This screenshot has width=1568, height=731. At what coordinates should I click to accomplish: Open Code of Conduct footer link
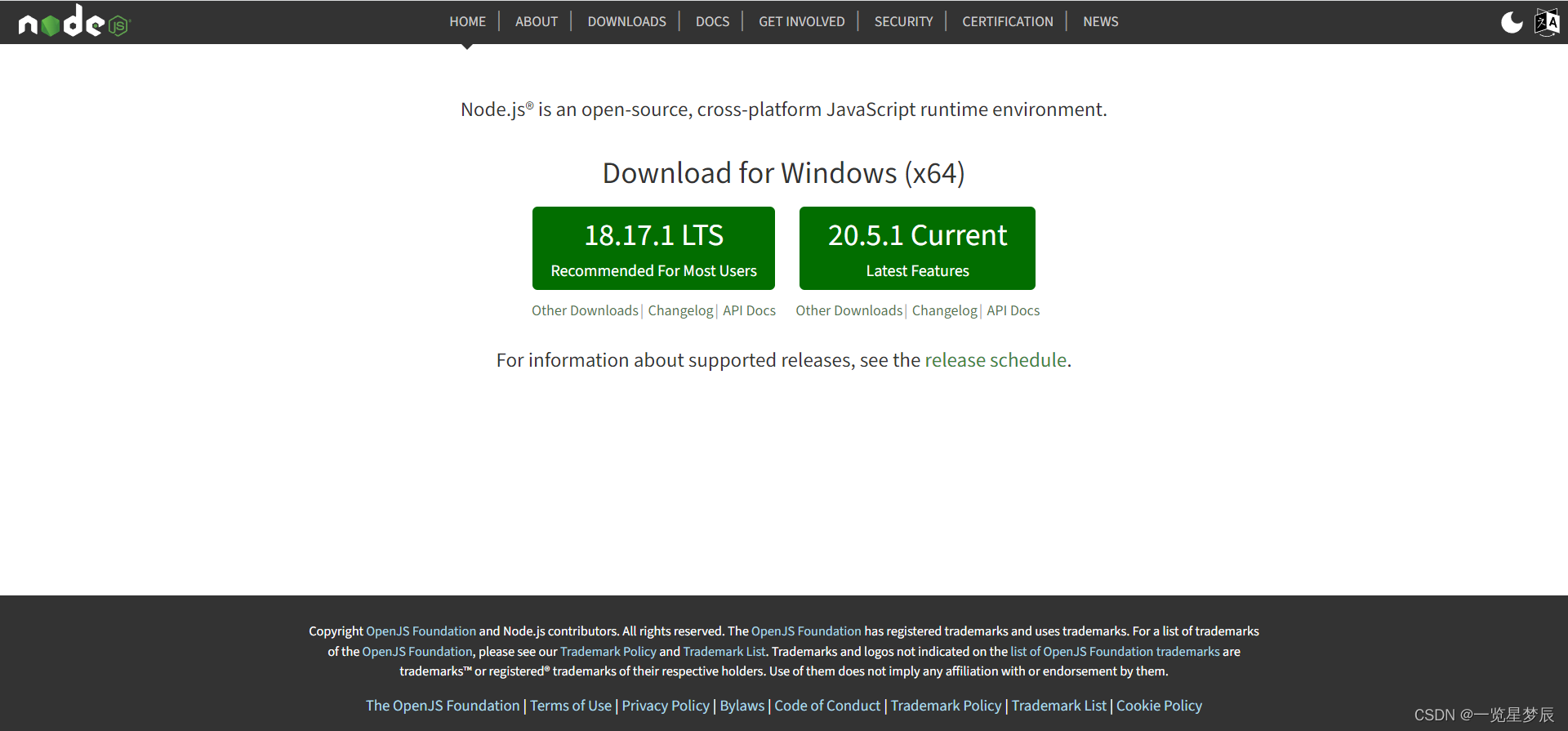point(827,706)
